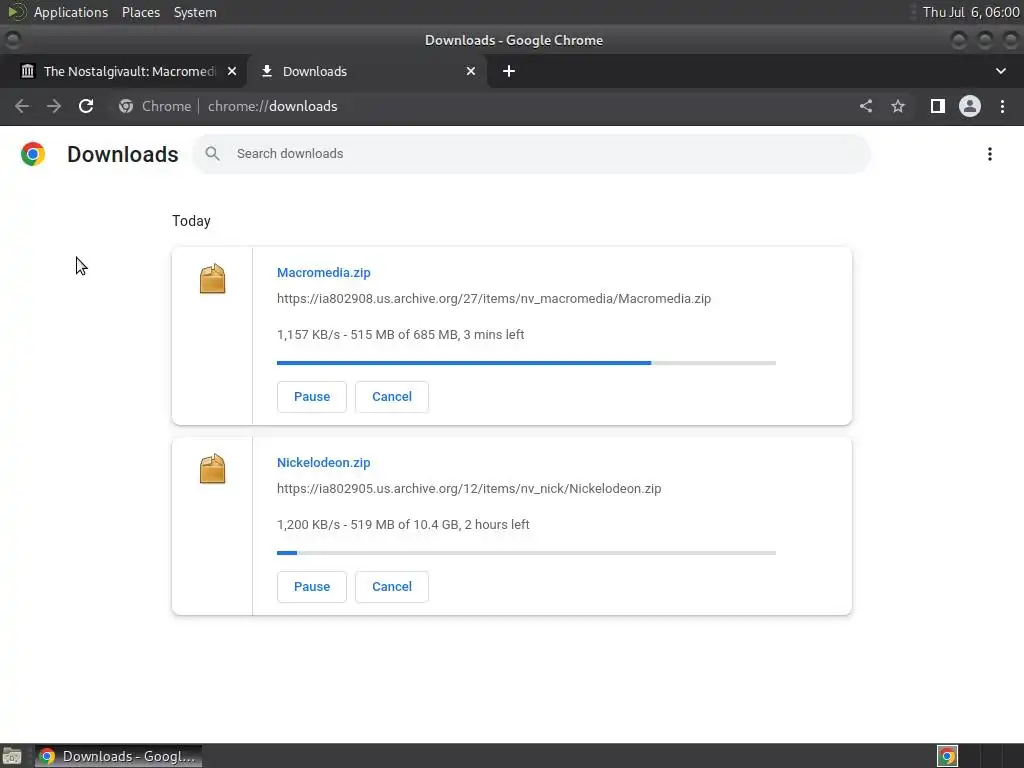Click the Downloads - Google Chrome taskbar button
The height and width of the screenshot is (768, 1024).
[x=118, y=756]
